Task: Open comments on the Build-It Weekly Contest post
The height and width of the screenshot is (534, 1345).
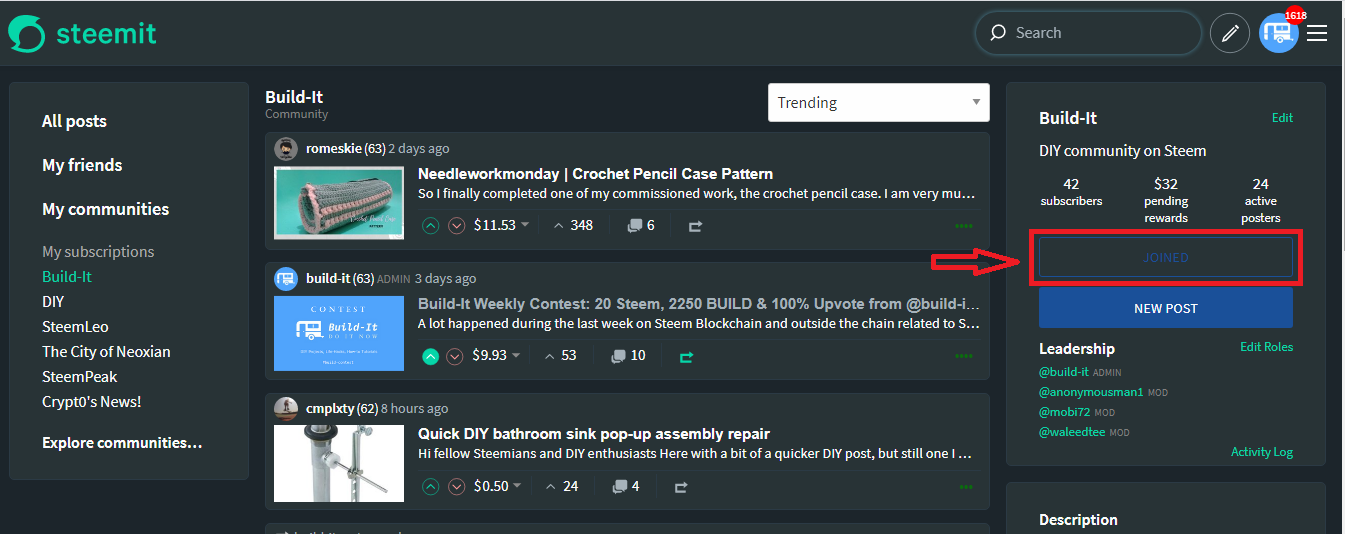Action: pyautogui.click(x=628, y=356)
